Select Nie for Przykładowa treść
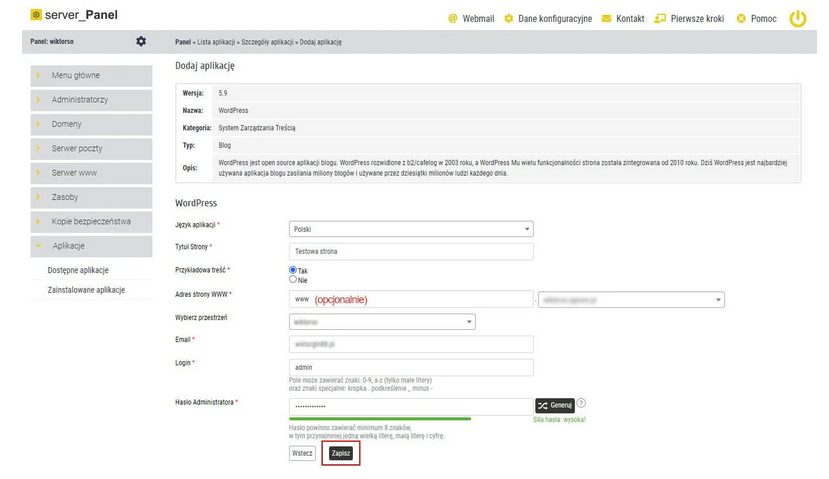Screen dimensions: 829x479 tap(293, 279)
